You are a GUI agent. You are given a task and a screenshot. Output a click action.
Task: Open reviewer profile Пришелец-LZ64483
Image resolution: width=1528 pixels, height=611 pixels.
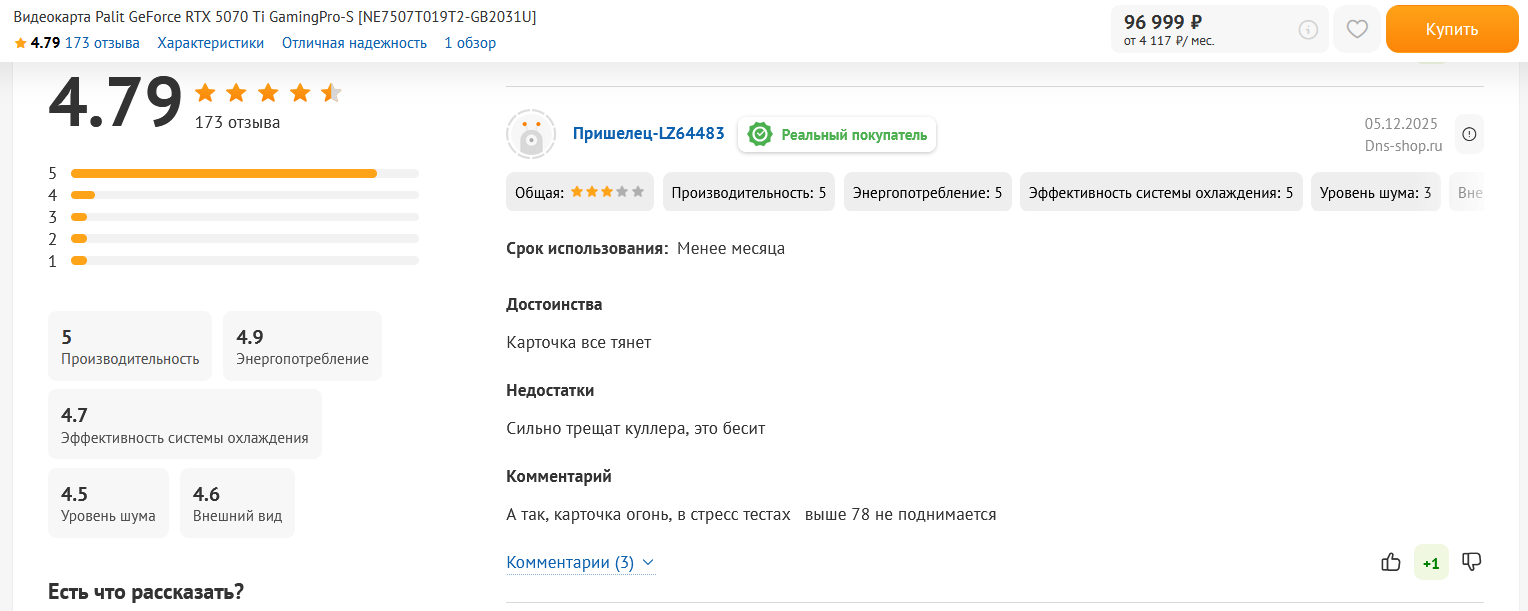[648, 134]
